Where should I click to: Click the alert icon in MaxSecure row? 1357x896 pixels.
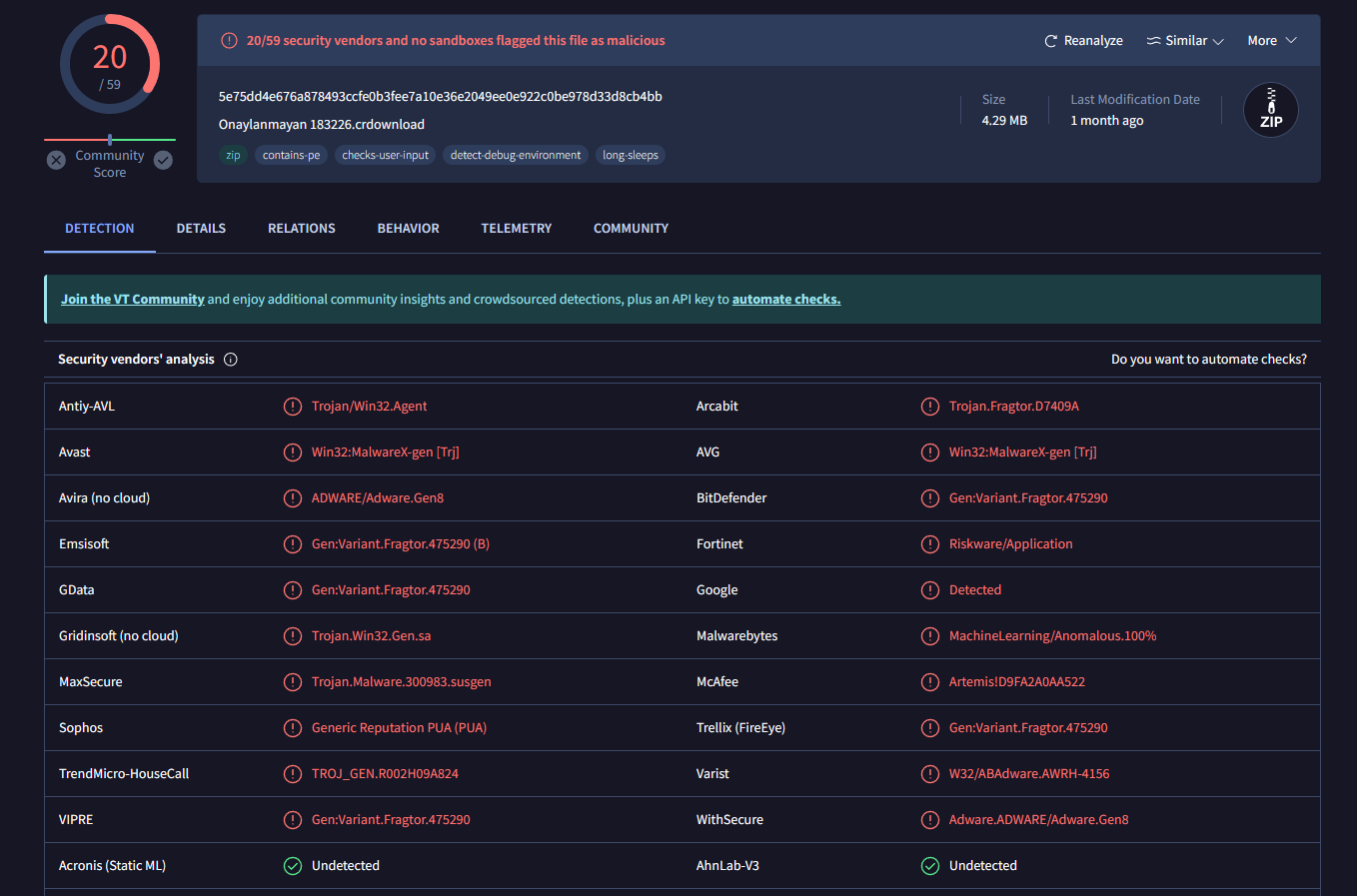[x=293, y=682]
